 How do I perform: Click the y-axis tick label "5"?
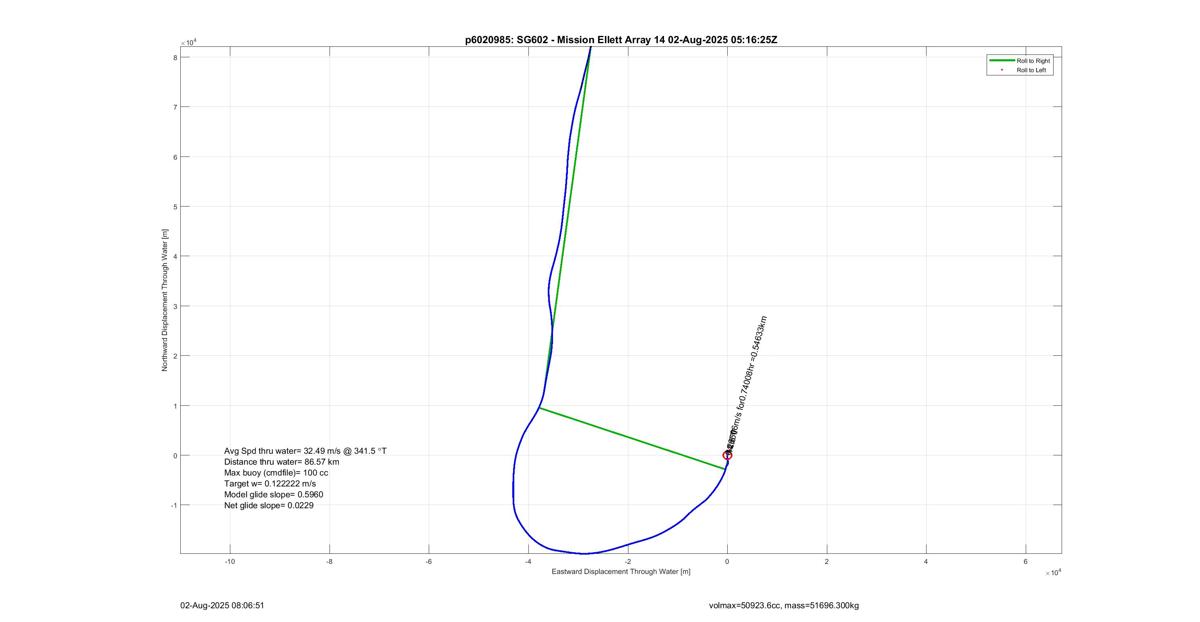175,206
